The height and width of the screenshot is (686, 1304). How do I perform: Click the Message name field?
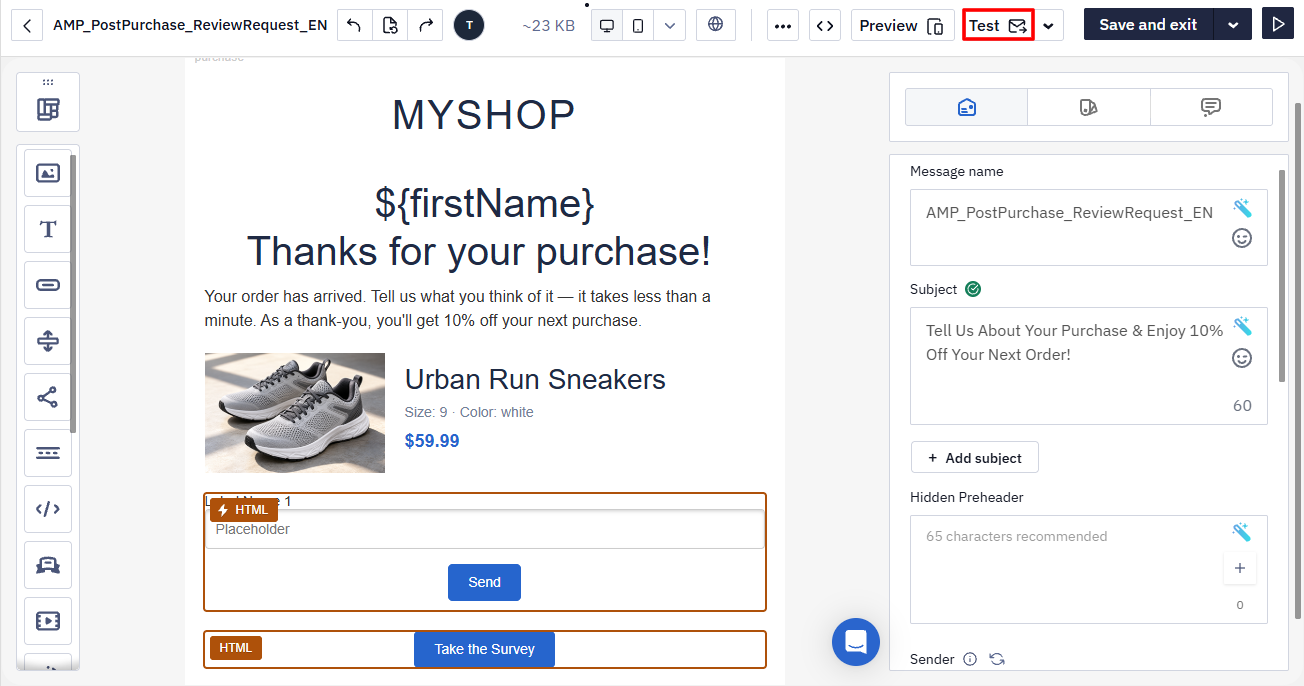pos(1088,227)
